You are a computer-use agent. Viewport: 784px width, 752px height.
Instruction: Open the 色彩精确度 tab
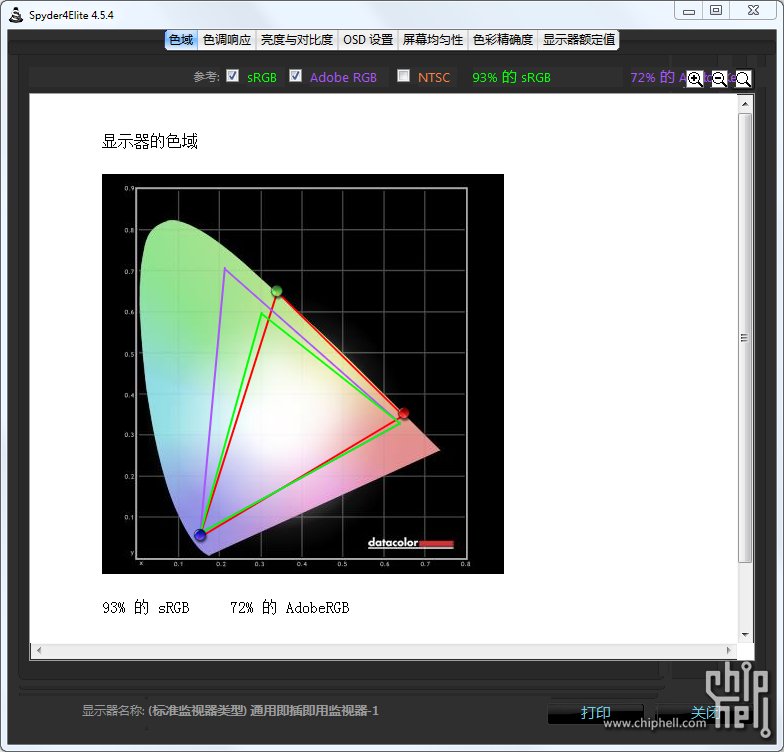pos(503,40)
